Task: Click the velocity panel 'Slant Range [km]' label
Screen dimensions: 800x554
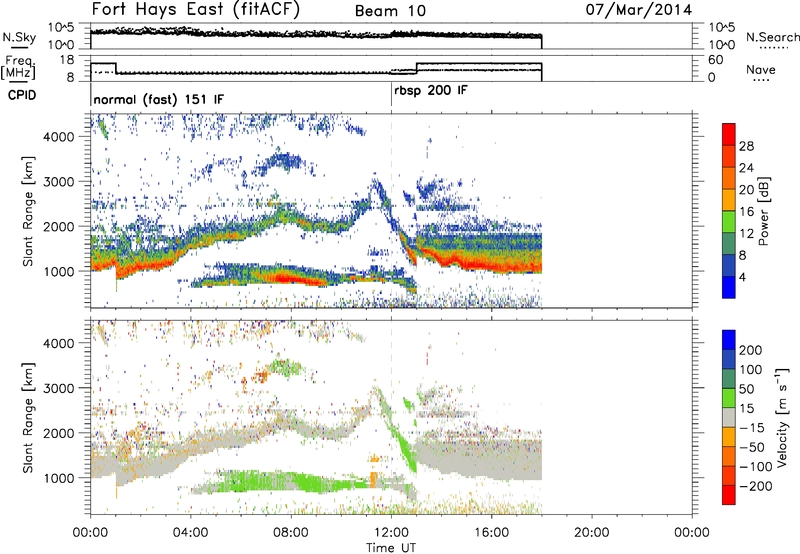Action: tap(28, 418)
